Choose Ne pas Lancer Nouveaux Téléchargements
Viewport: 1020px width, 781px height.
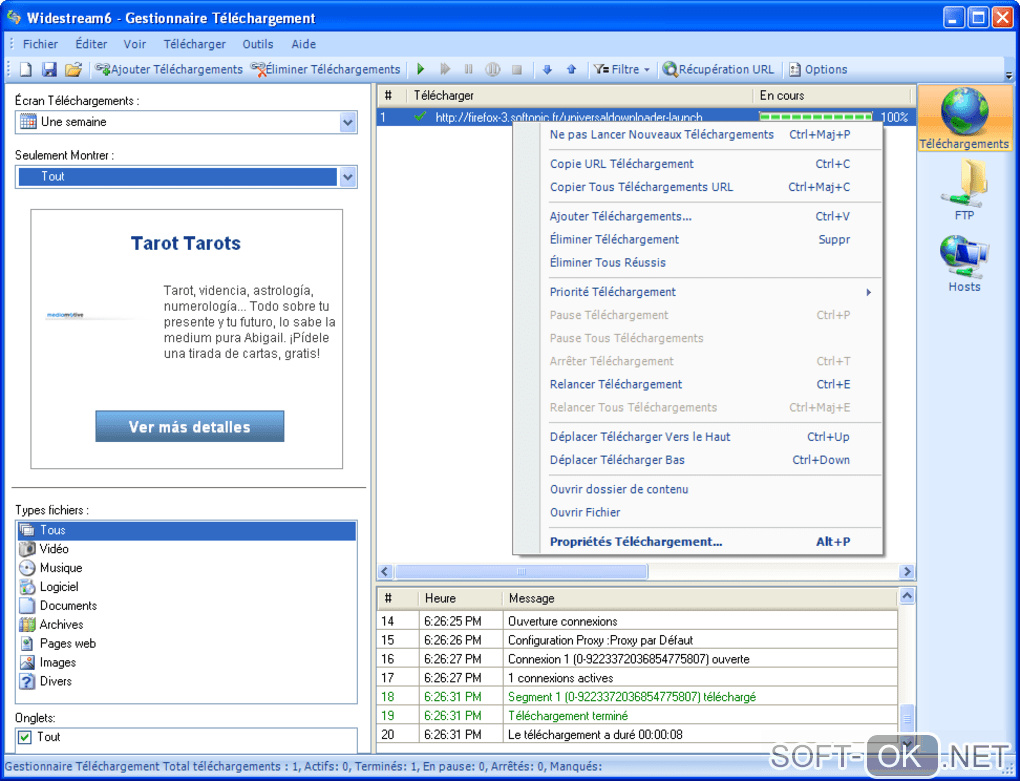(x=697, y=135)
